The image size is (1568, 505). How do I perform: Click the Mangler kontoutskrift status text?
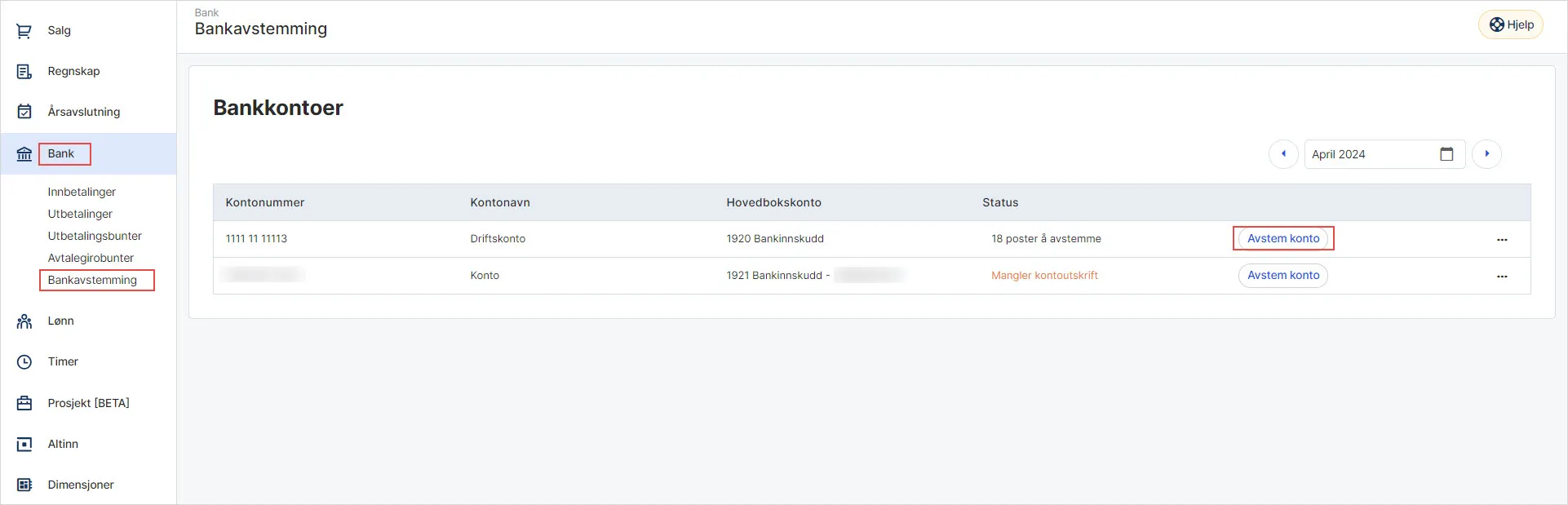pyautogui.click(x=1044, y=276)
